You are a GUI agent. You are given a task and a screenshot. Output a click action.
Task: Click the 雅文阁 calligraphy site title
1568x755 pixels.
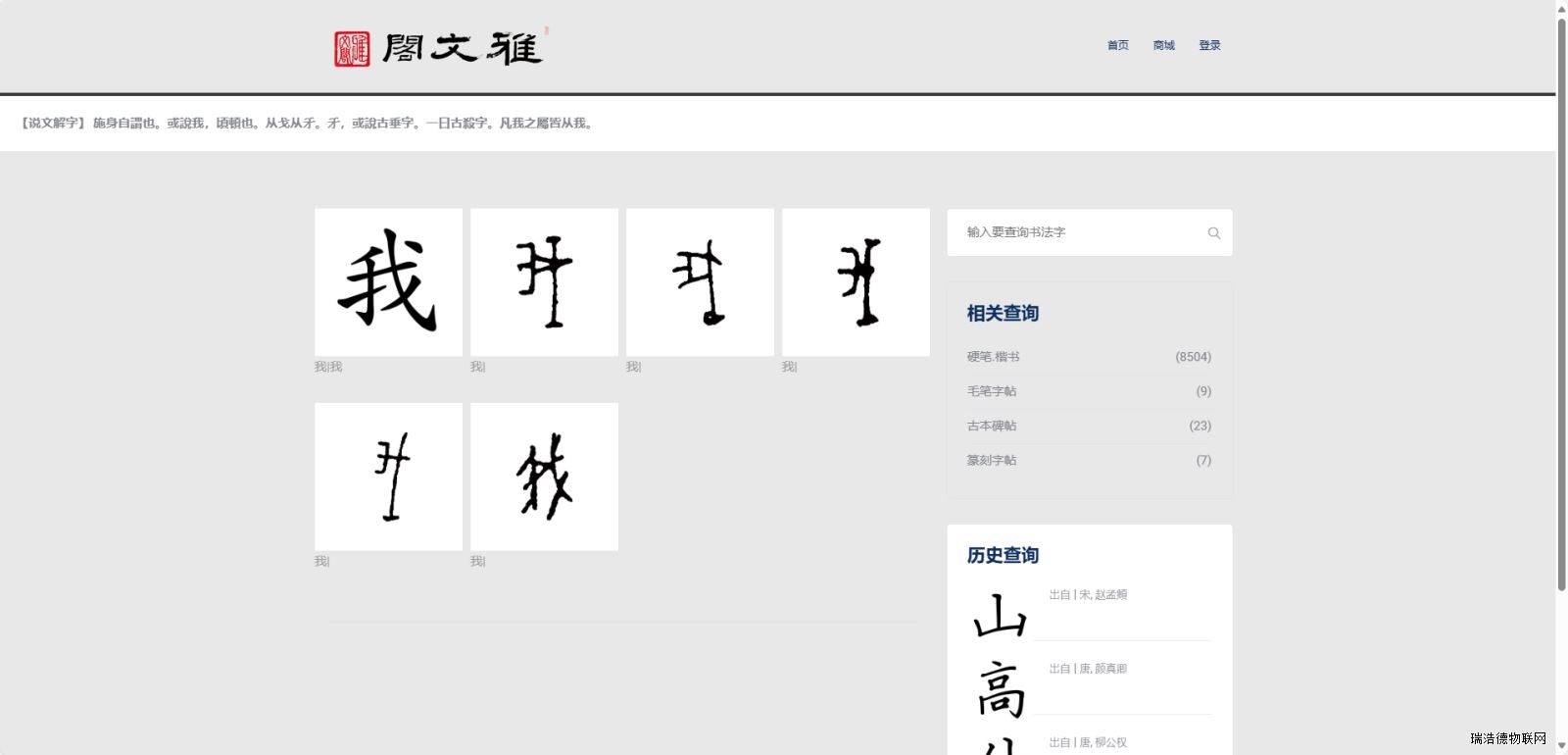coord(461,48)
